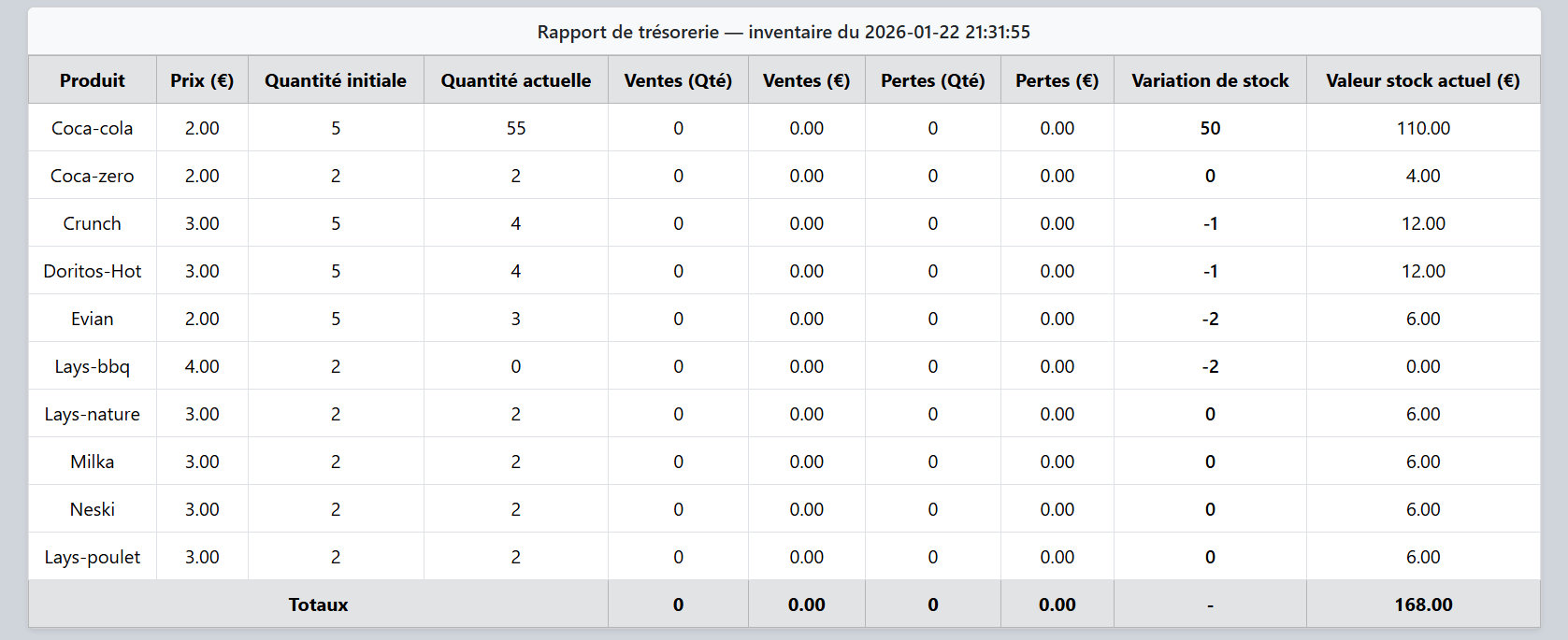
Task: Select the Milka product name cell
Action: coord(92,462)
